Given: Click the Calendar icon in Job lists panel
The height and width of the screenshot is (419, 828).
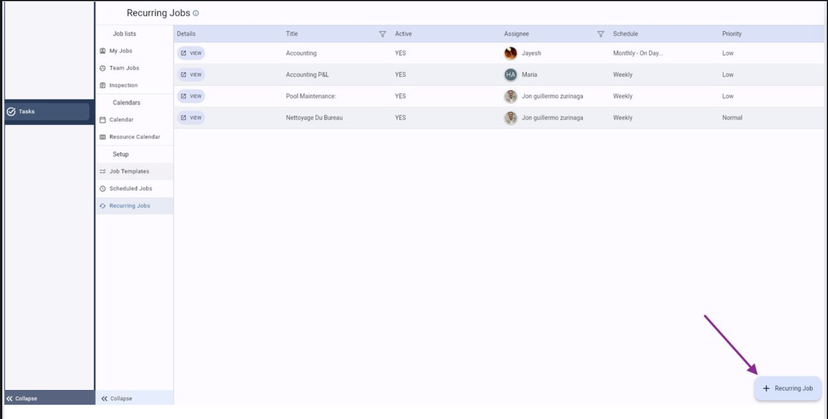Looking at the screenshot, I should click(x=102, y=120).
